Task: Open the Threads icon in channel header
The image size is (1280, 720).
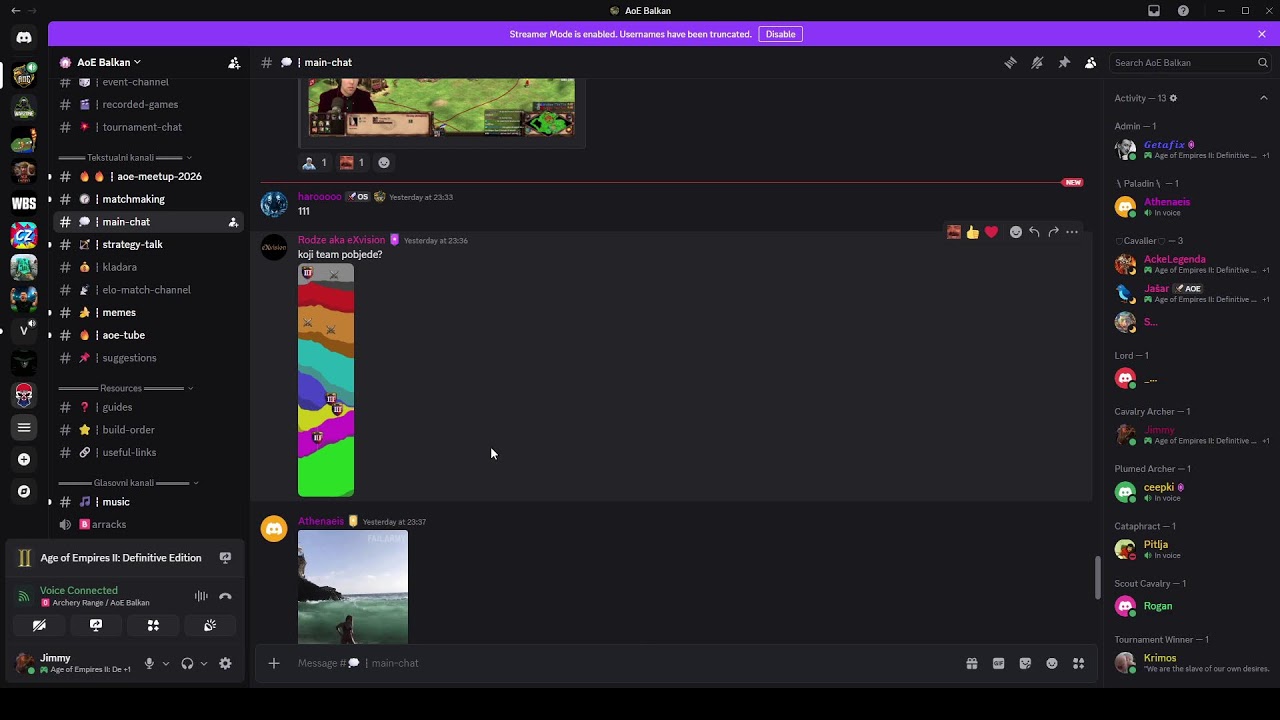Action: pos(1010,62)
